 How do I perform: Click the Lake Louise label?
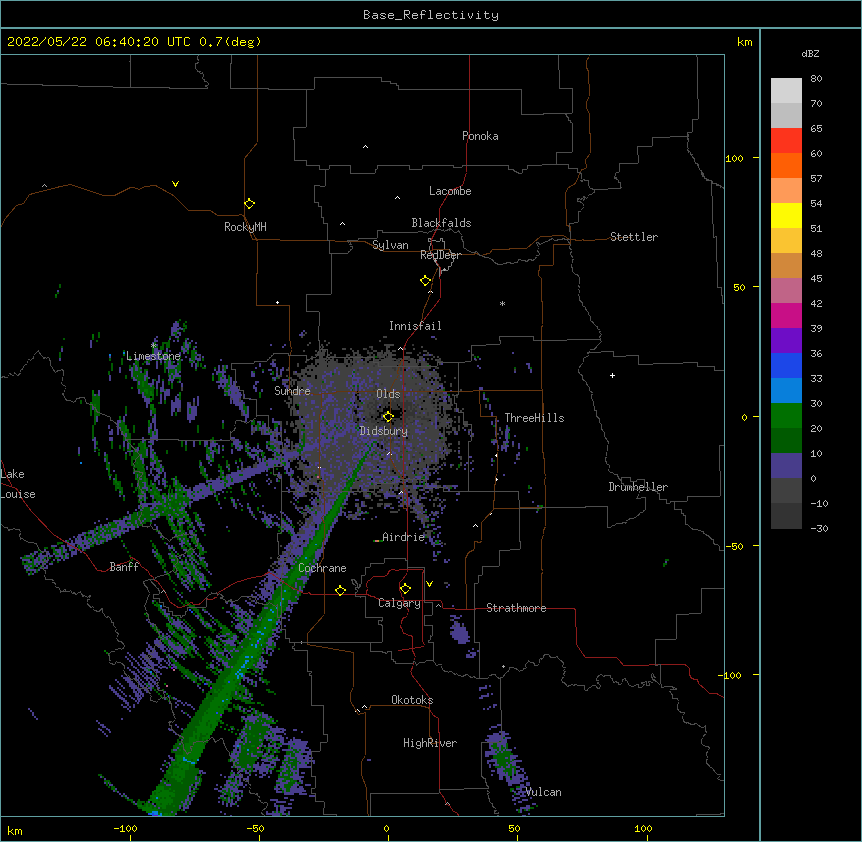(18, 484)
